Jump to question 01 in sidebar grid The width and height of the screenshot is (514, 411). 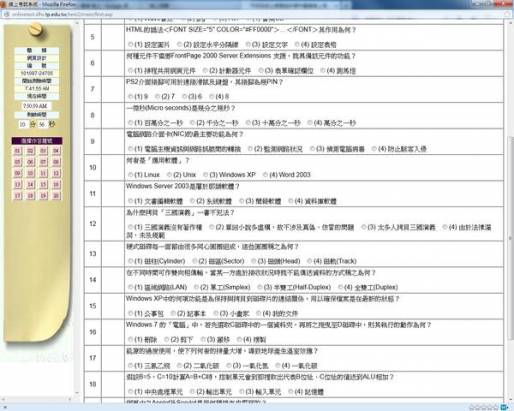click(18, 151)
